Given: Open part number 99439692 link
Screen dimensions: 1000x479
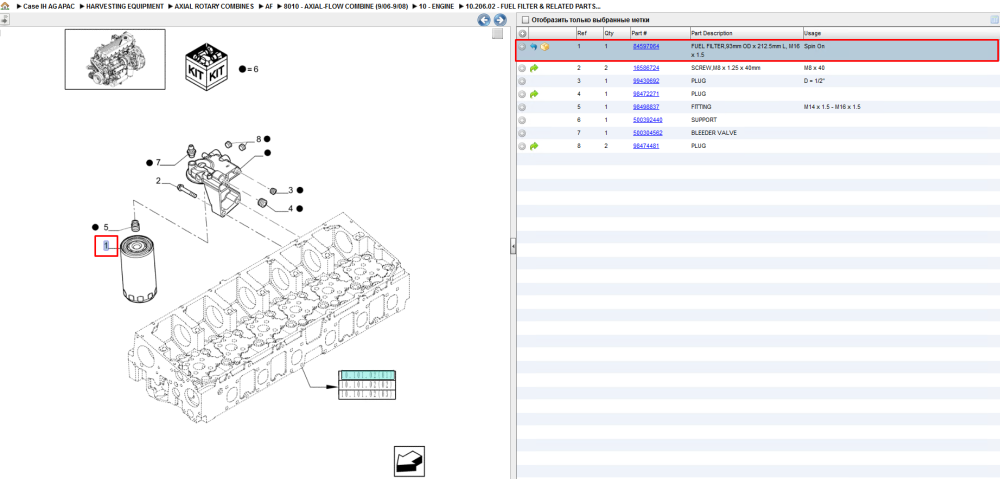Looking at the screenshot, I should pos(646,81).
